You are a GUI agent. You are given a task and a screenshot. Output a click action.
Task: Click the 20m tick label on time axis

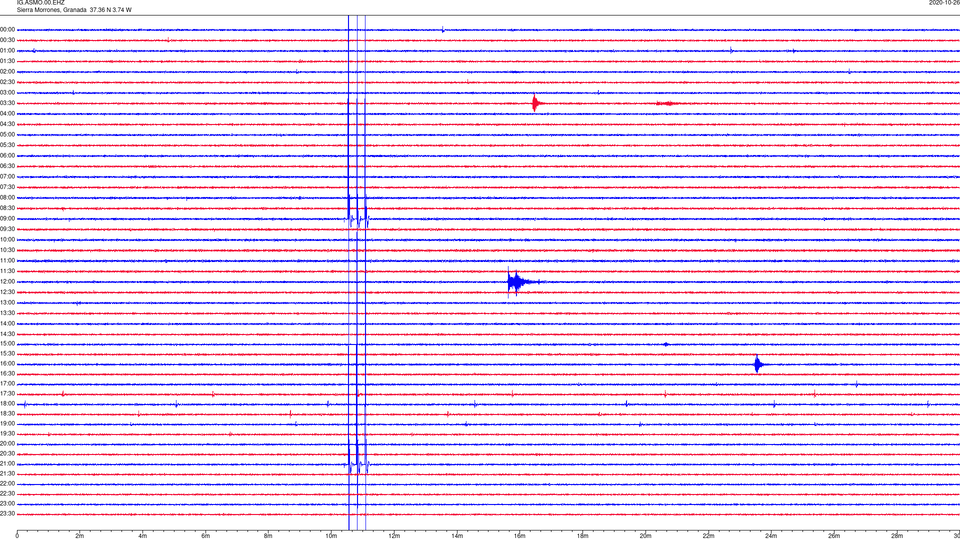(645, 536)
